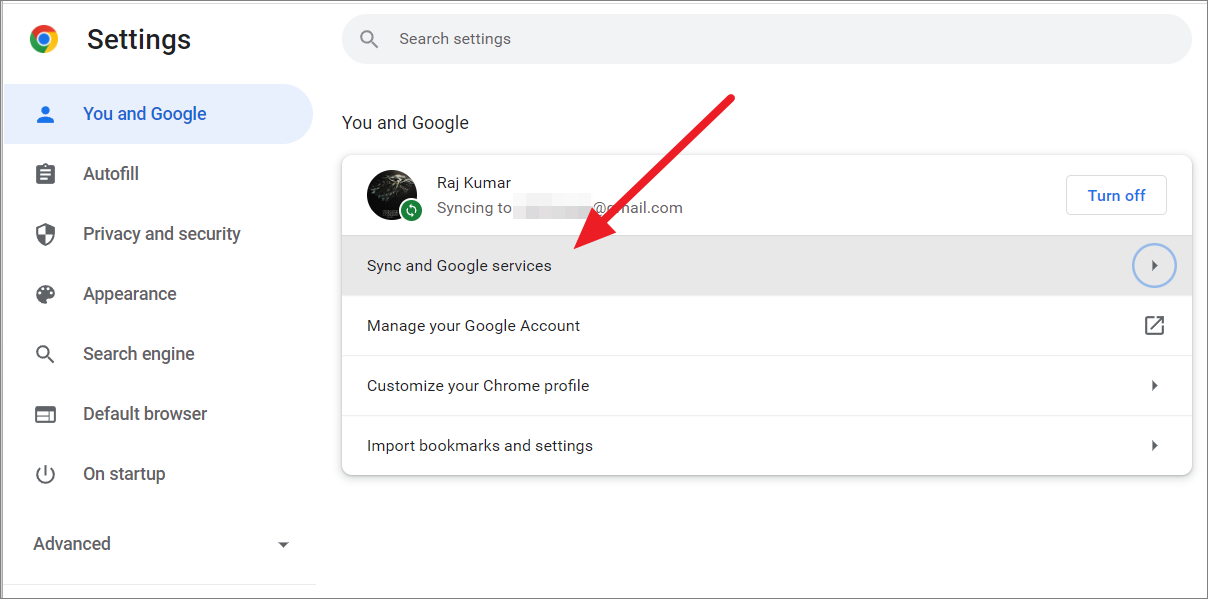Open Manage your Google Account row

click(x=767, y=326)
